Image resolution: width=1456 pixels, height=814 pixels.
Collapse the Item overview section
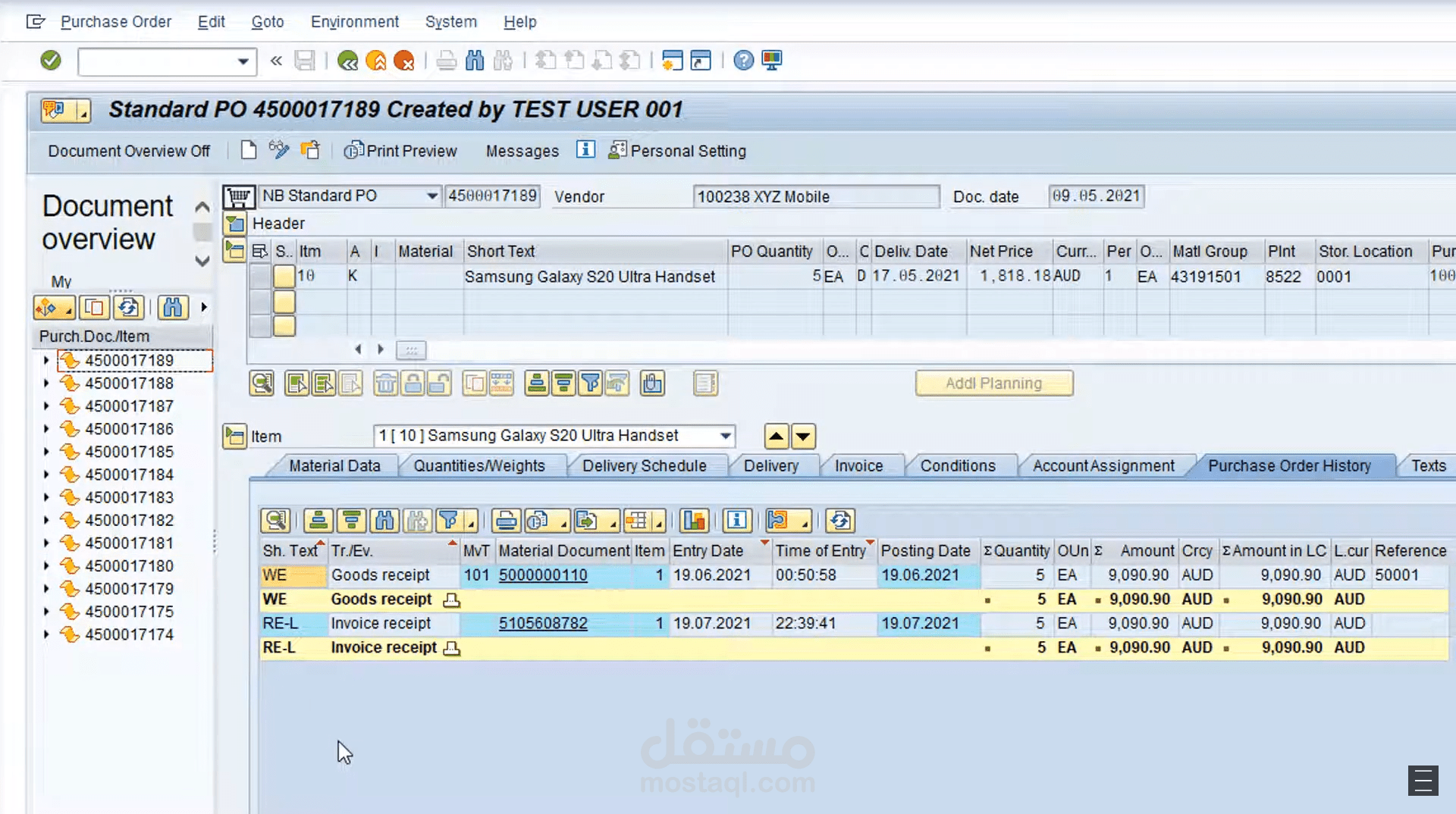coord(234,250)
